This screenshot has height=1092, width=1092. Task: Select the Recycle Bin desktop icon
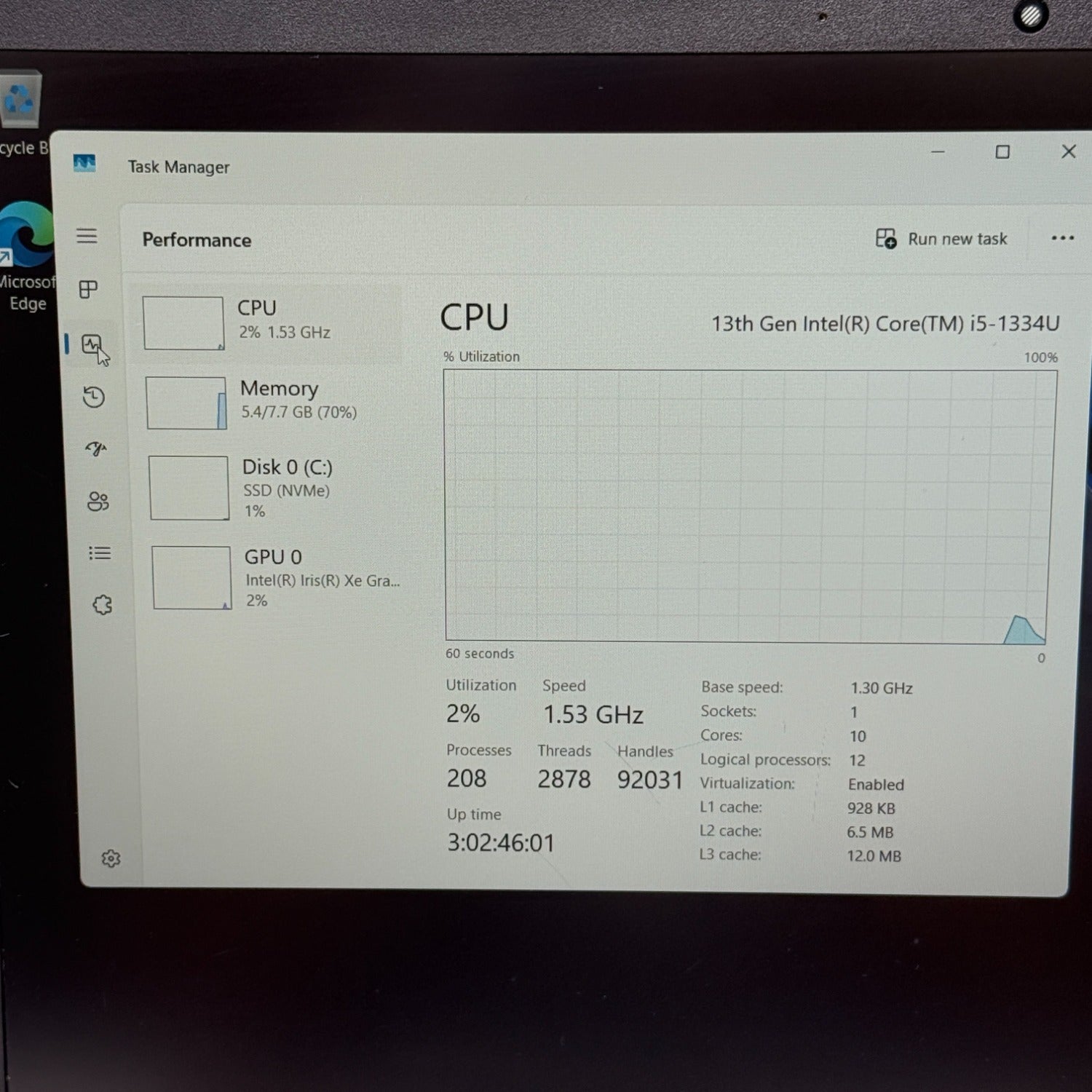tap(20, 114)
